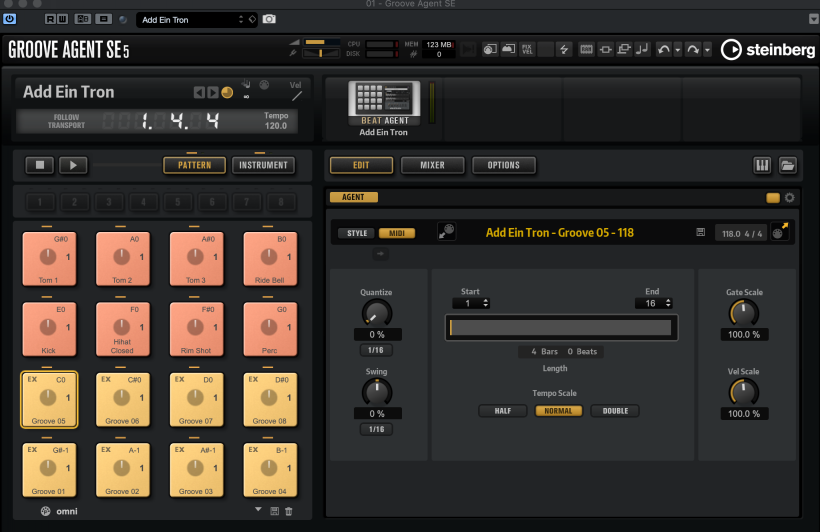This screenshot has height=532, width=820.
Task: Open the browser folder icon
Action: pos(788,165)
